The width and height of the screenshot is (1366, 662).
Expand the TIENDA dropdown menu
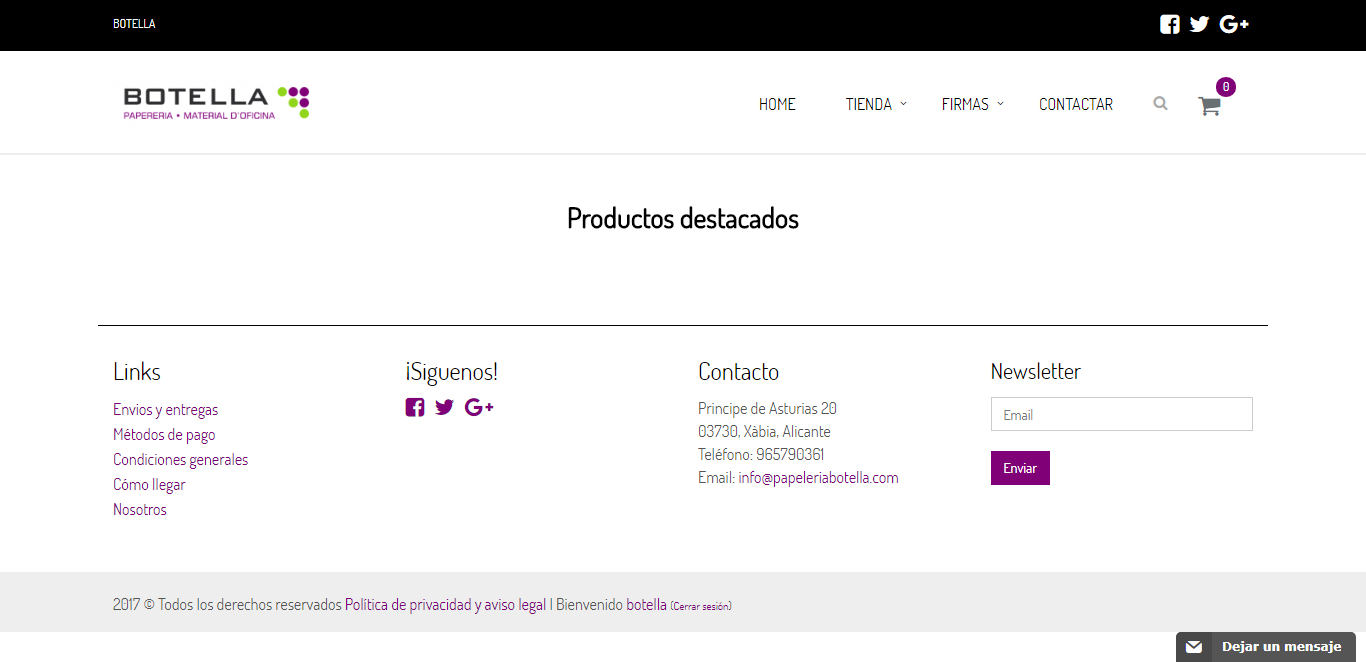pyautogui.click(x=875, y=104)
